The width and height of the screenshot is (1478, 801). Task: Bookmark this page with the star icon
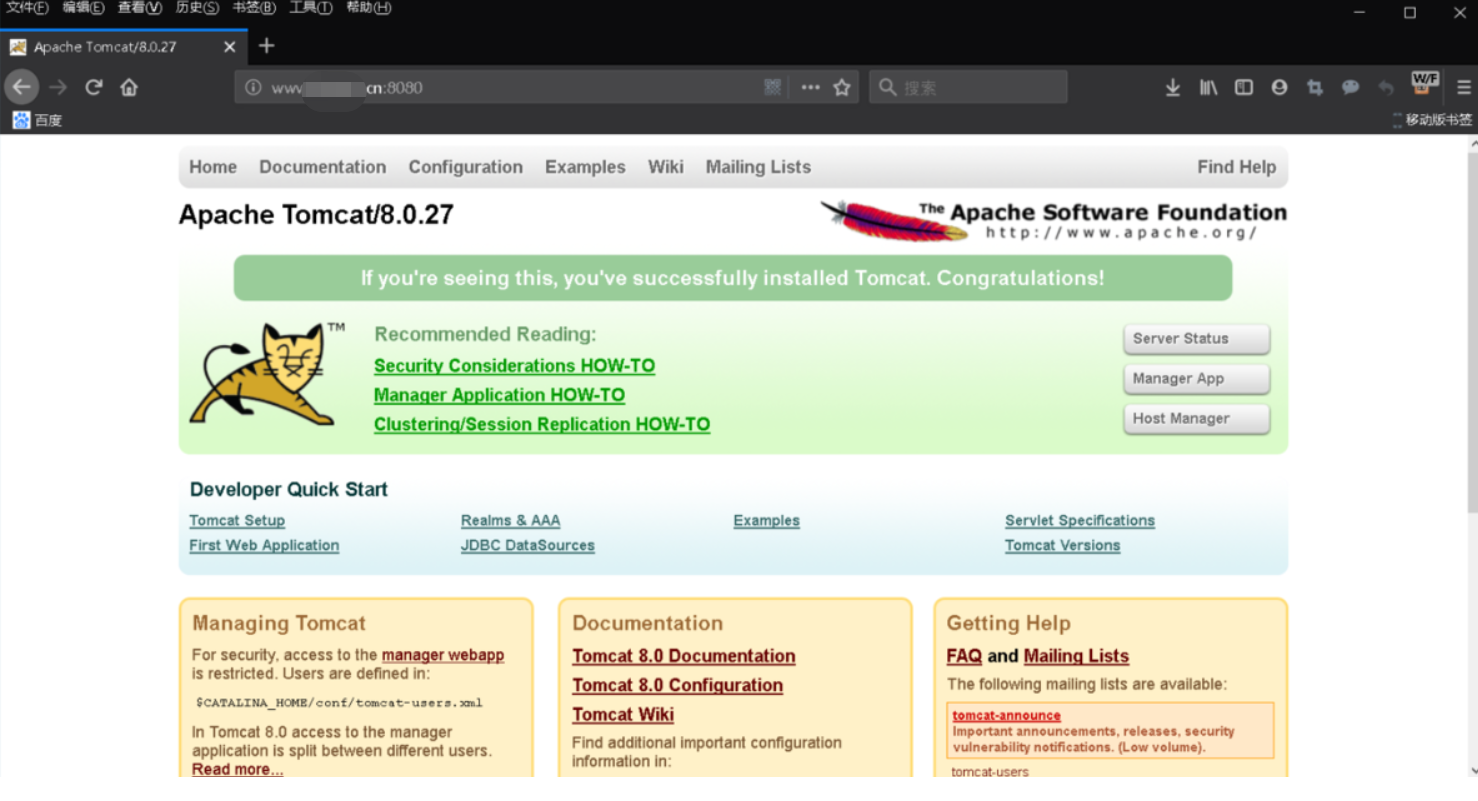tap(842, 87)
